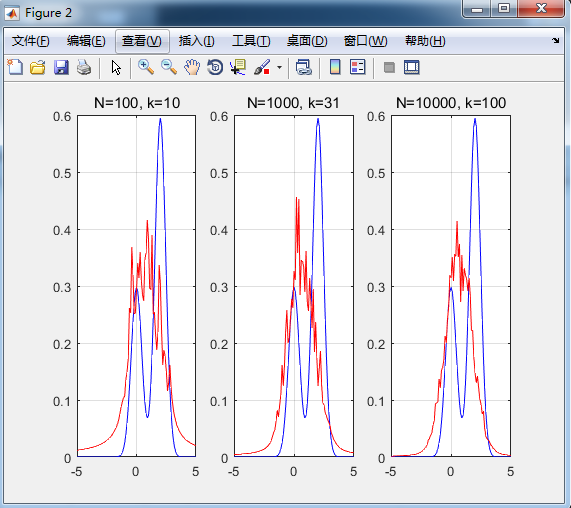Select the Edit Plot arrow tool
571x508 pixels.
(116, 68)
